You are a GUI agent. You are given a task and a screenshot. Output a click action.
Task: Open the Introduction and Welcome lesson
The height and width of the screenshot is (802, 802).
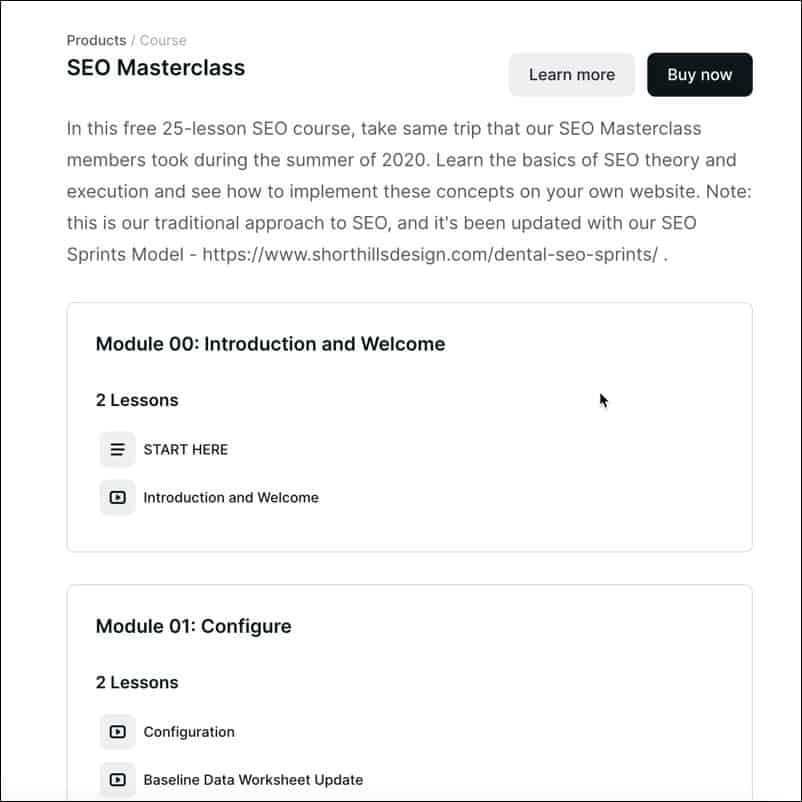[231, 498]
